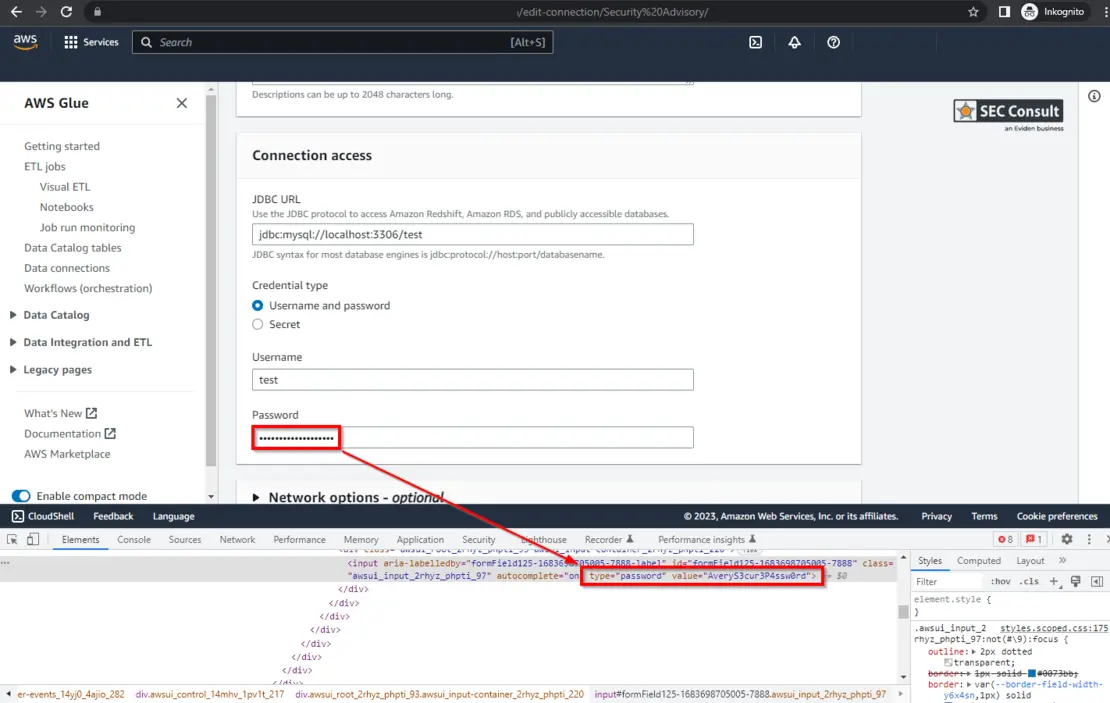This screenshot has width=1110, height=703.
Task: Bookmark this page with the star
Action: 973,11
